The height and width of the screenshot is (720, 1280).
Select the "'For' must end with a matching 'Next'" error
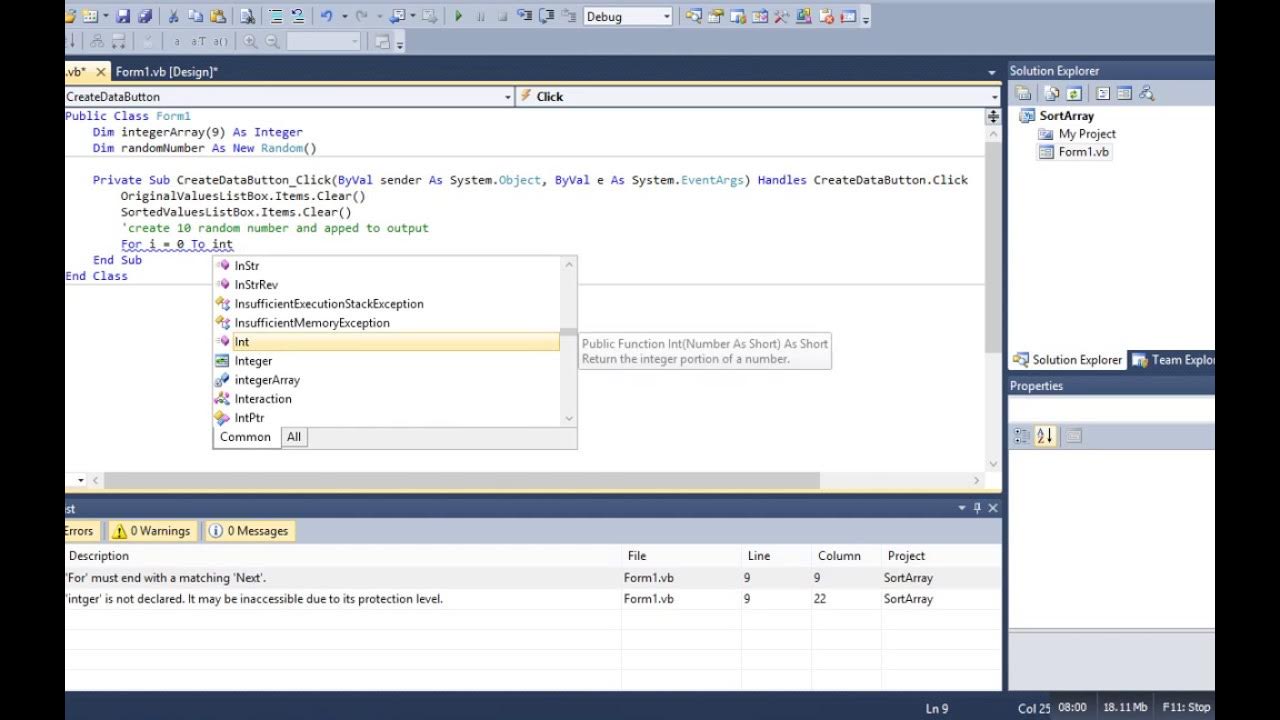tap(532, 578)
